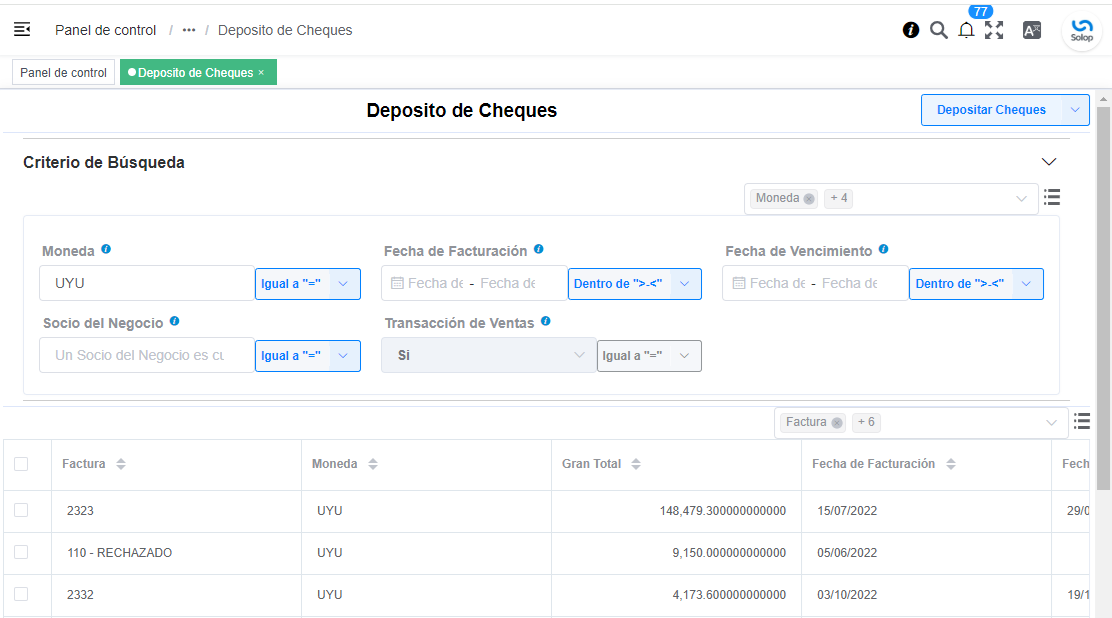Click the search magnifier icon

tap(938, 30)
